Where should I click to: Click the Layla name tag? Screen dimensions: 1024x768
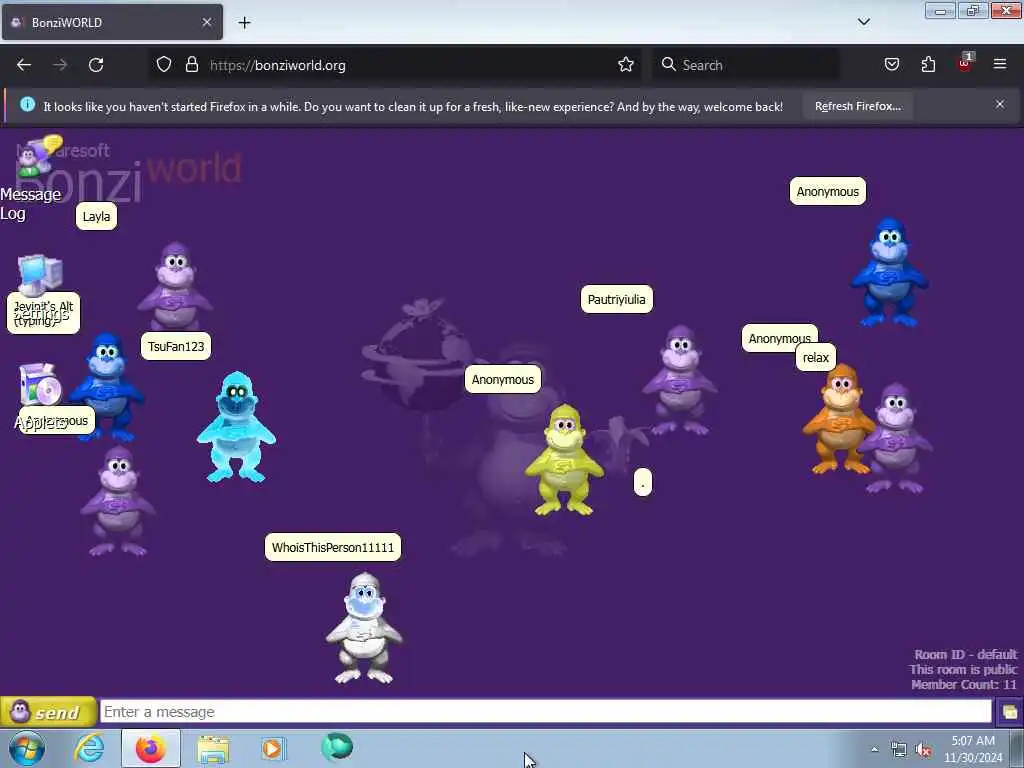[96, 216]
